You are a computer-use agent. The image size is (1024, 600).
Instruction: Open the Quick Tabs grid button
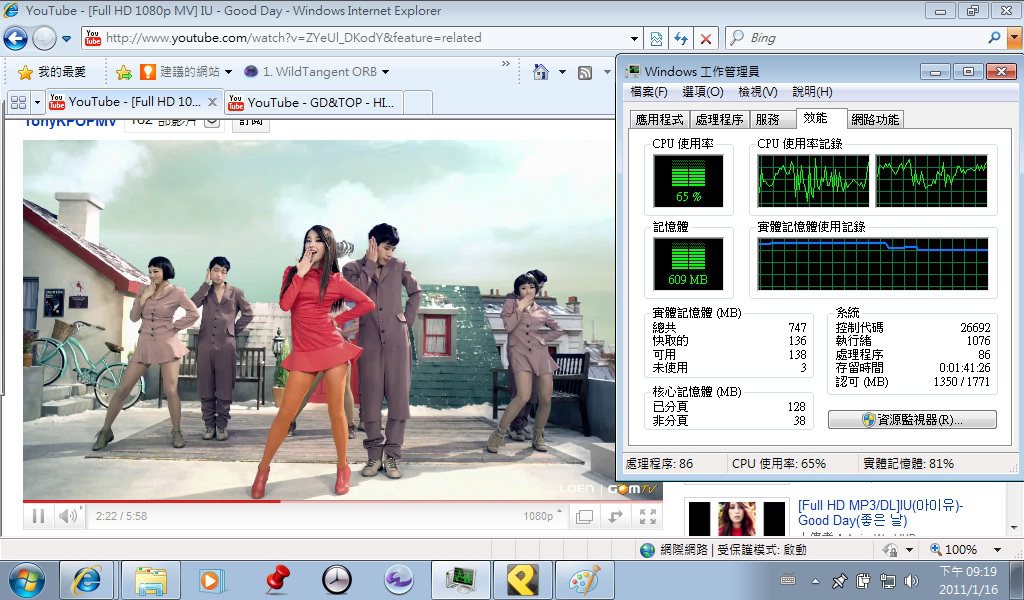click(x=18, y=103)
